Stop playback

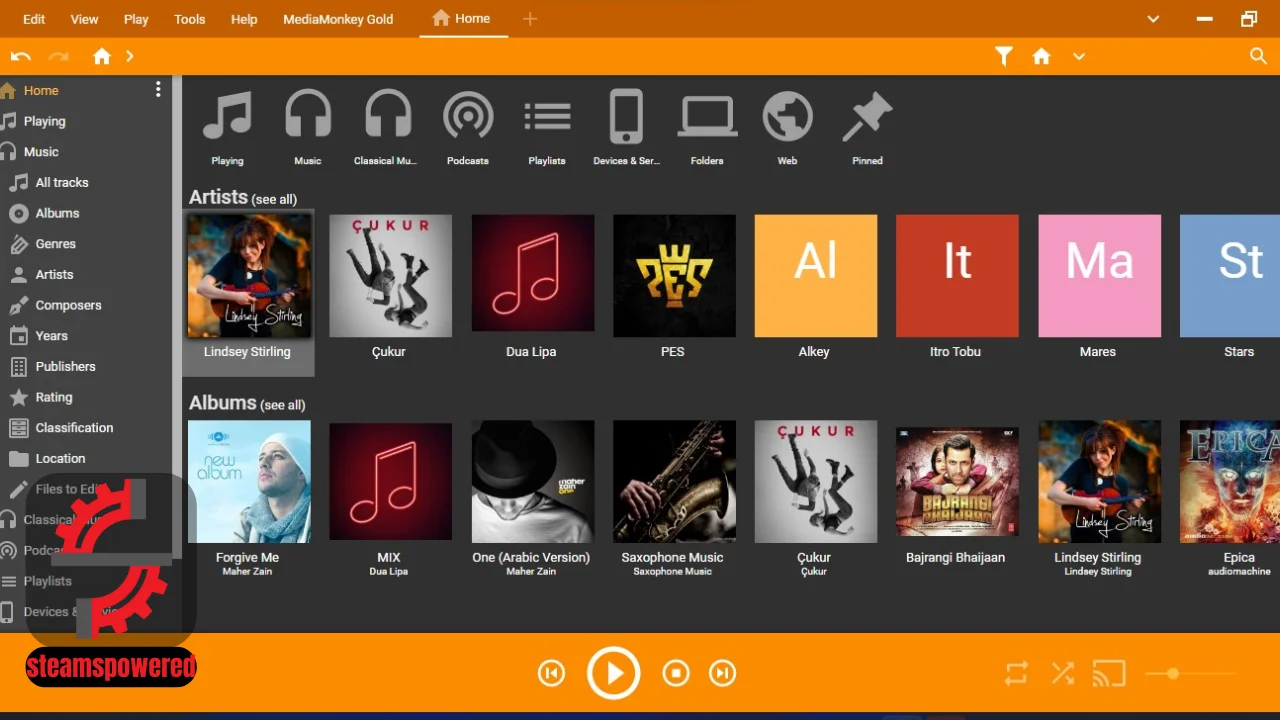click(676, 674)
